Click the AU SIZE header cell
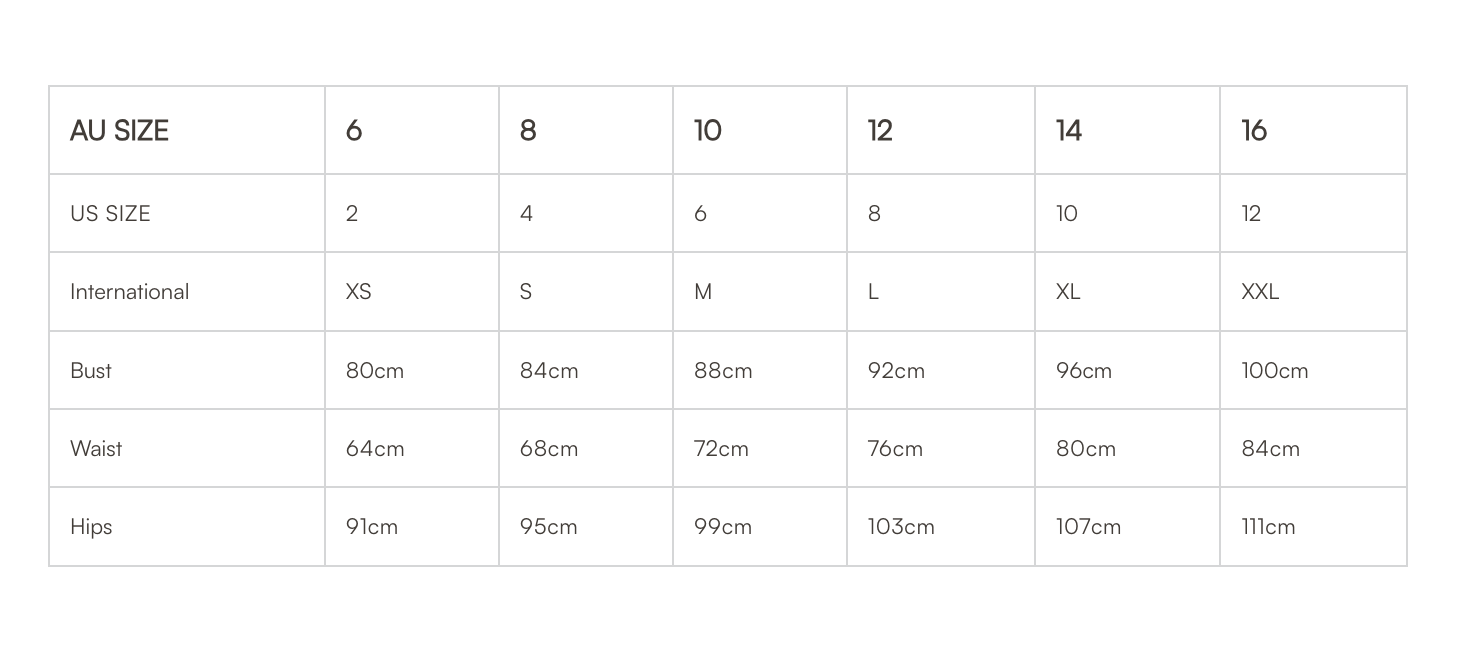Screen dimensions: 1470x652 187,130
